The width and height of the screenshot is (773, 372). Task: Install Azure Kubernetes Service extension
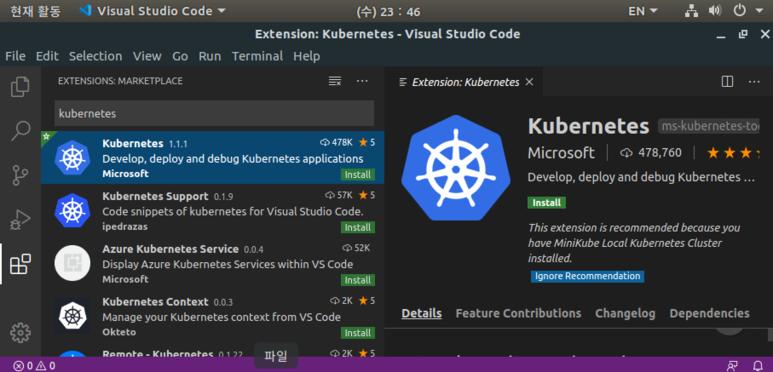click(x=357, y=280)
